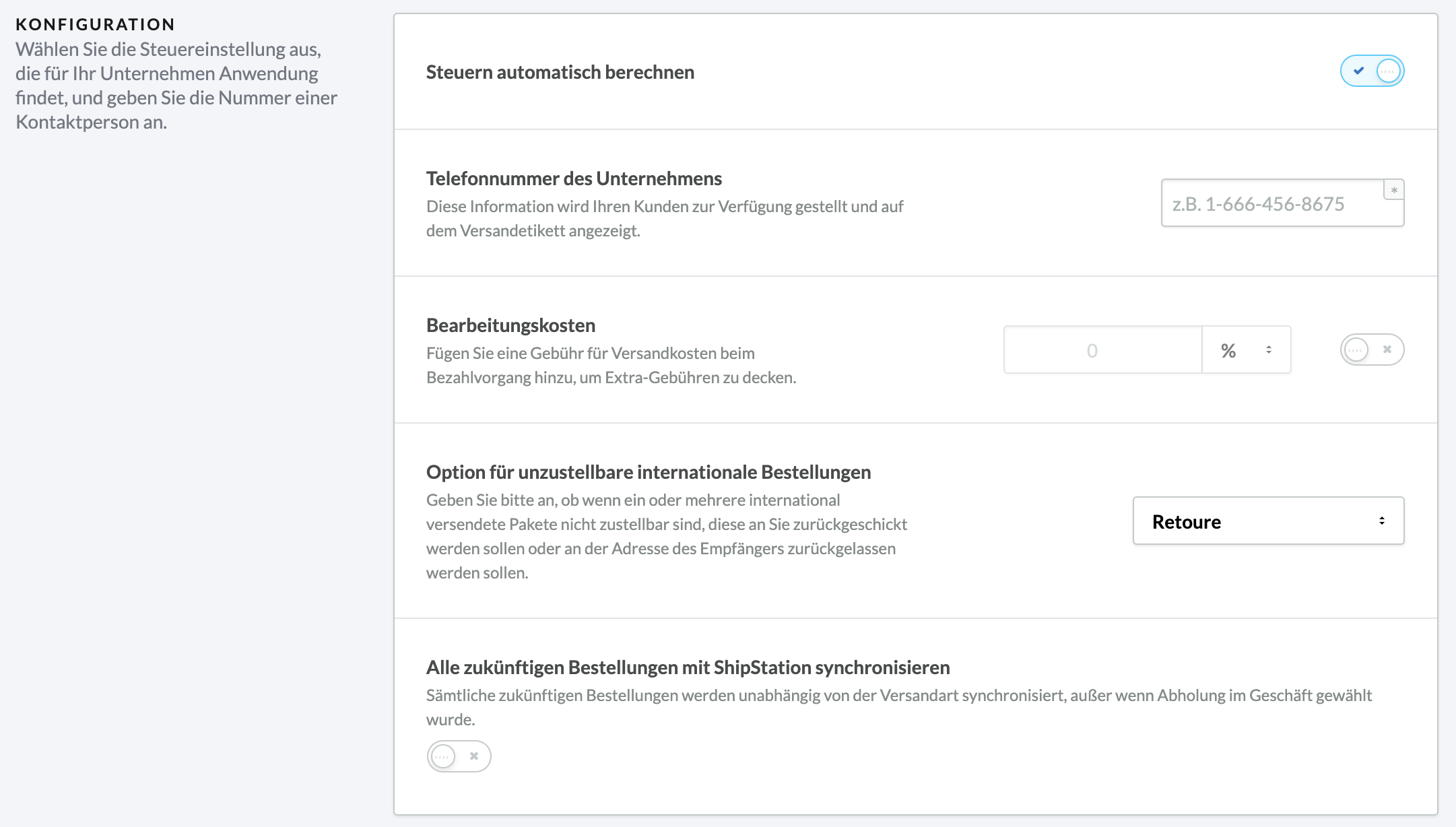Image resolution: width=1456 pixels, height=827 pixels.
Task: Enable the Bearbeitungskosten toggle
Action: pyautogui.click(x=1372, y=350)
